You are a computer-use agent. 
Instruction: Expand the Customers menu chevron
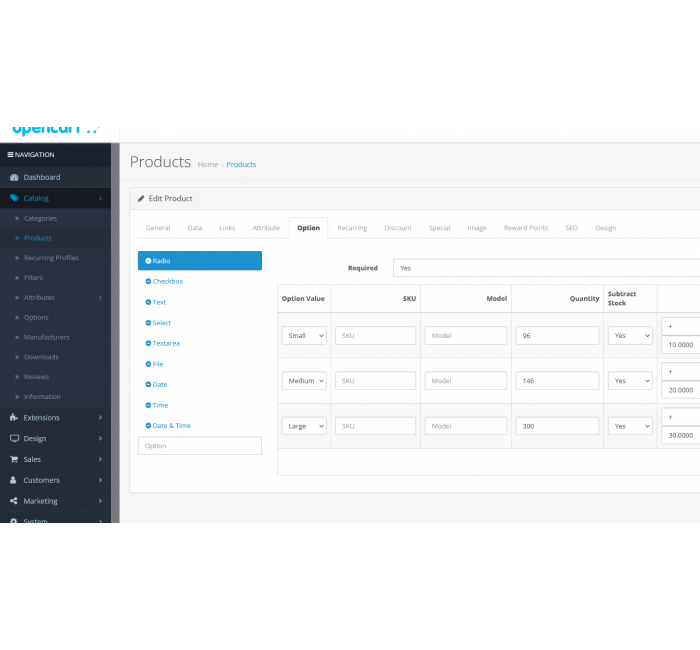point(100,480)
